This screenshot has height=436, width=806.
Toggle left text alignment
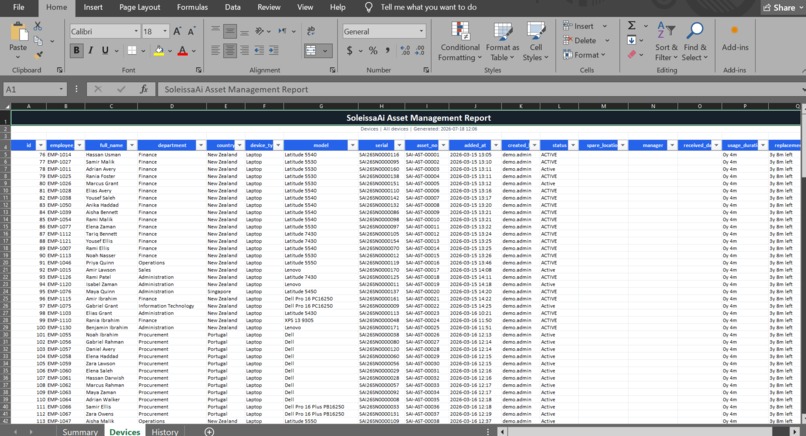click(x=215, y=50)
